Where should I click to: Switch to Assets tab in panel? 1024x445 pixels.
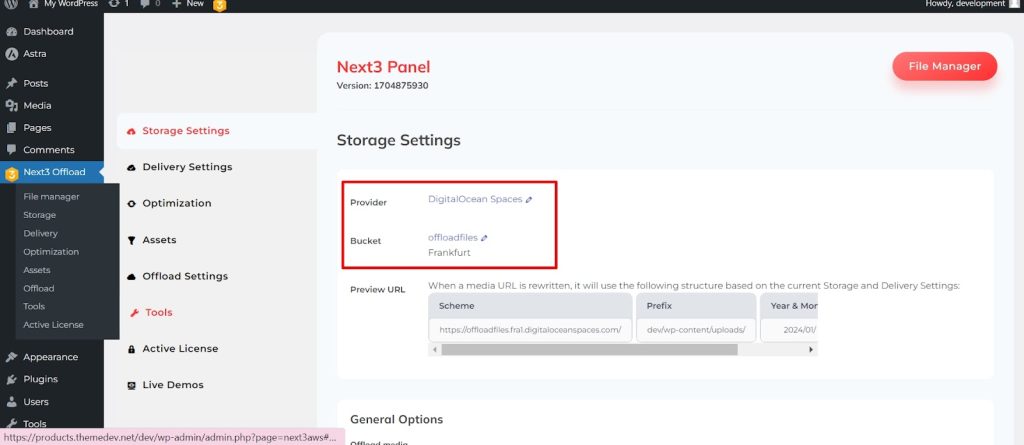pos(159,240)
